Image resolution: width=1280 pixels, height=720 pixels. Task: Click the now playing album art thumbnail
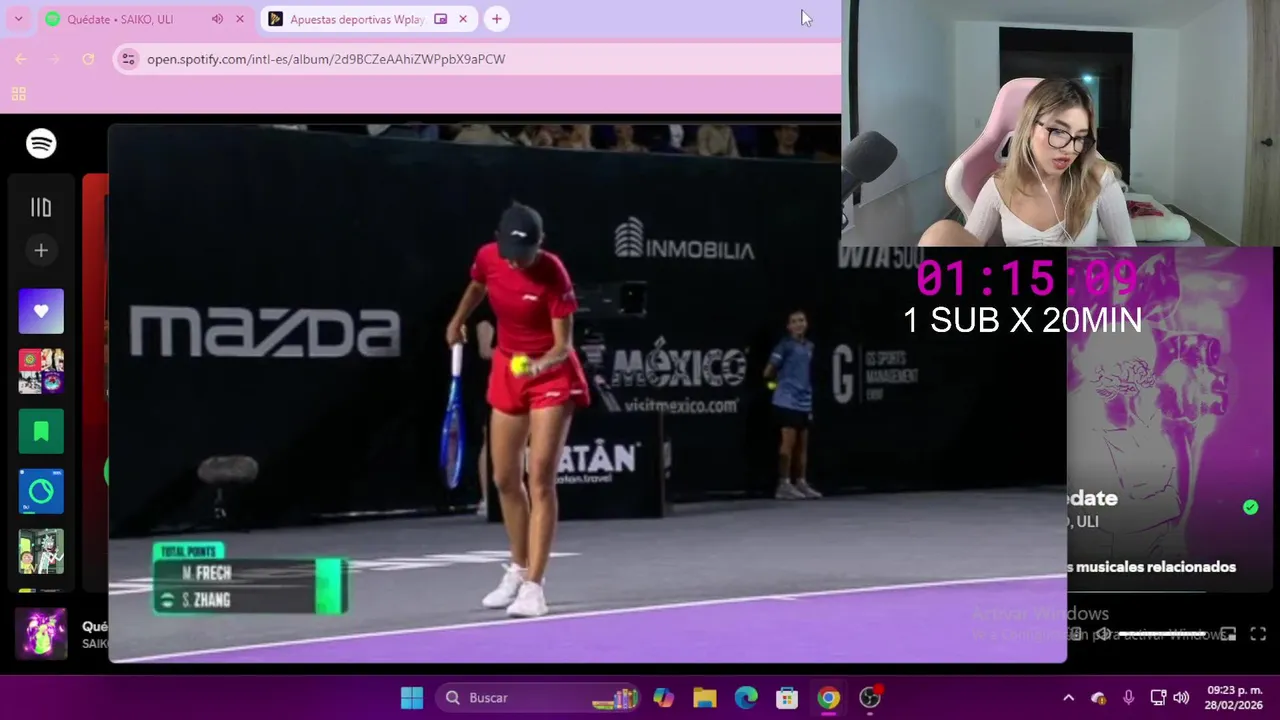click(41, 633)
